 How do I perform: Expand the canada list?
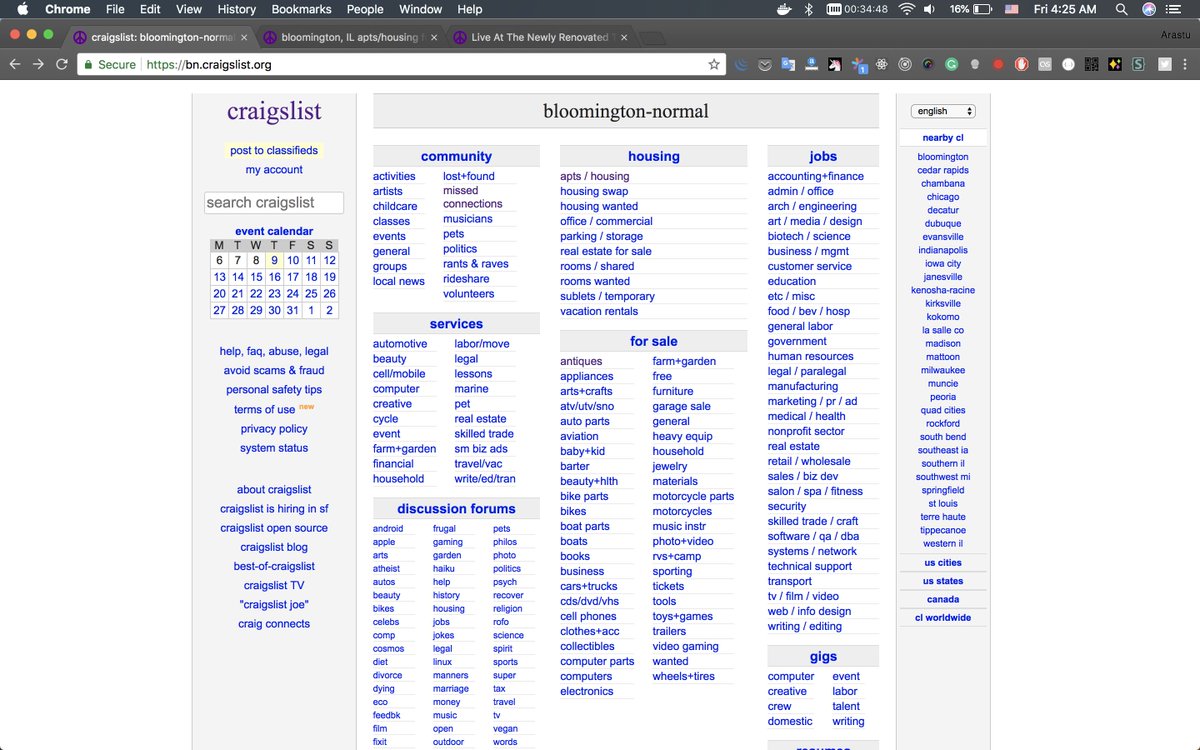click(x=943, y=600)
